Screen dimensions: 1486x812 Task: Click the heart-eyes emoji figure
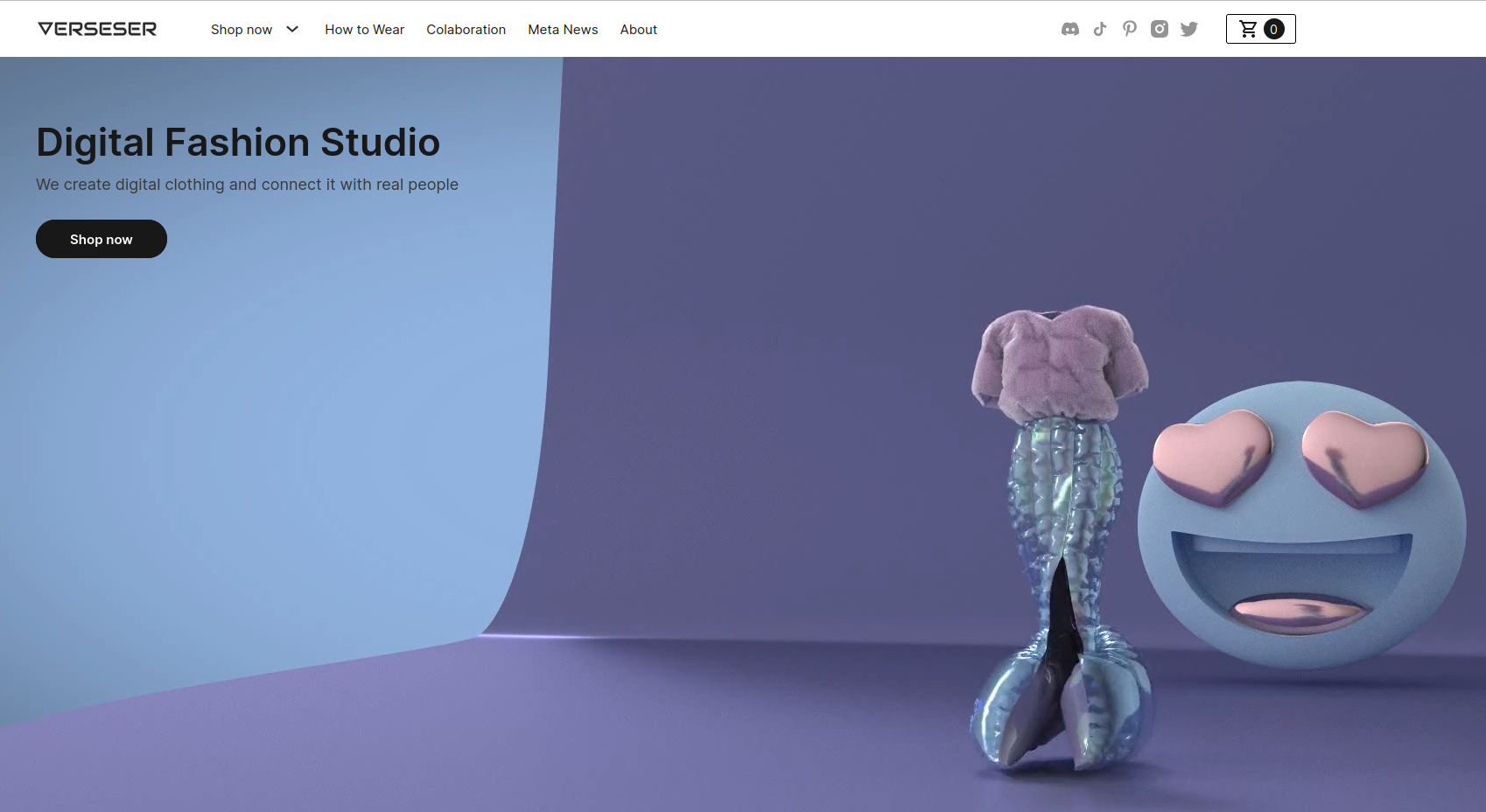tap(1300, 525)
